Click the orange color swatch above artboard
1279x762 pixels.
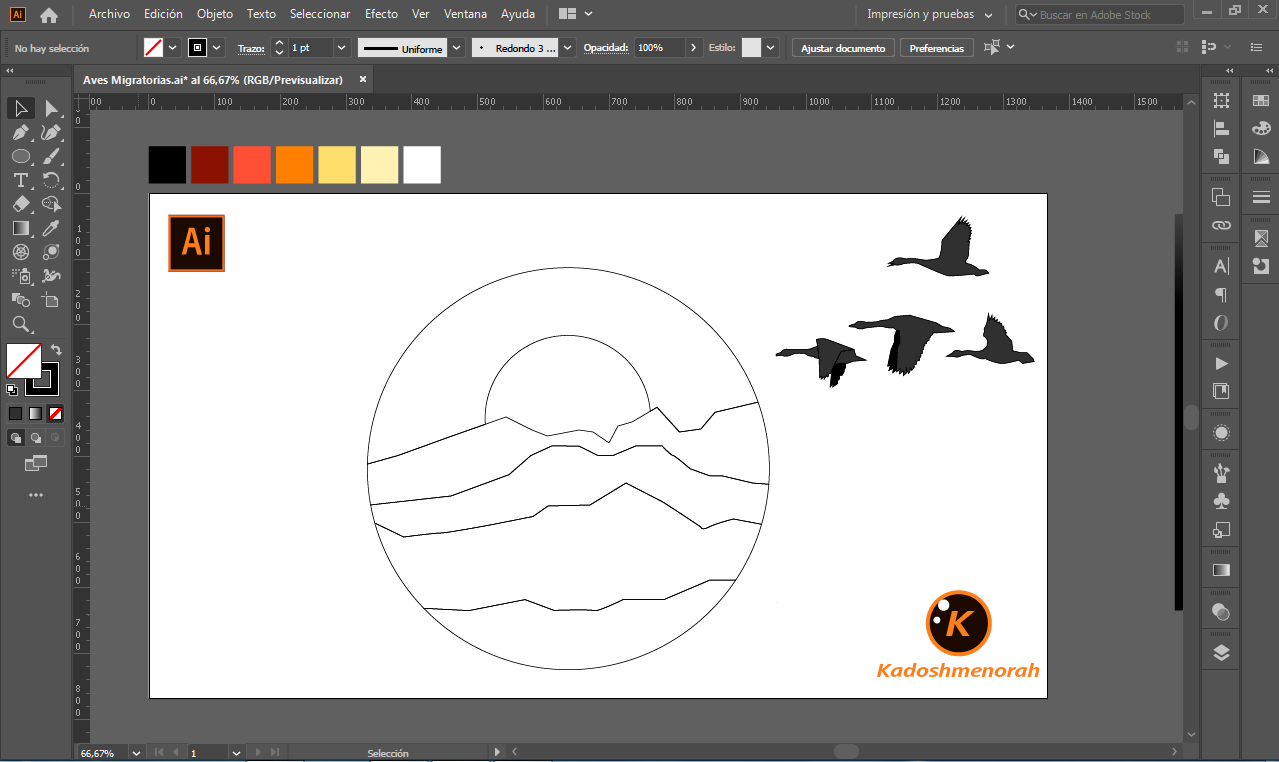(x=294, y=165)
